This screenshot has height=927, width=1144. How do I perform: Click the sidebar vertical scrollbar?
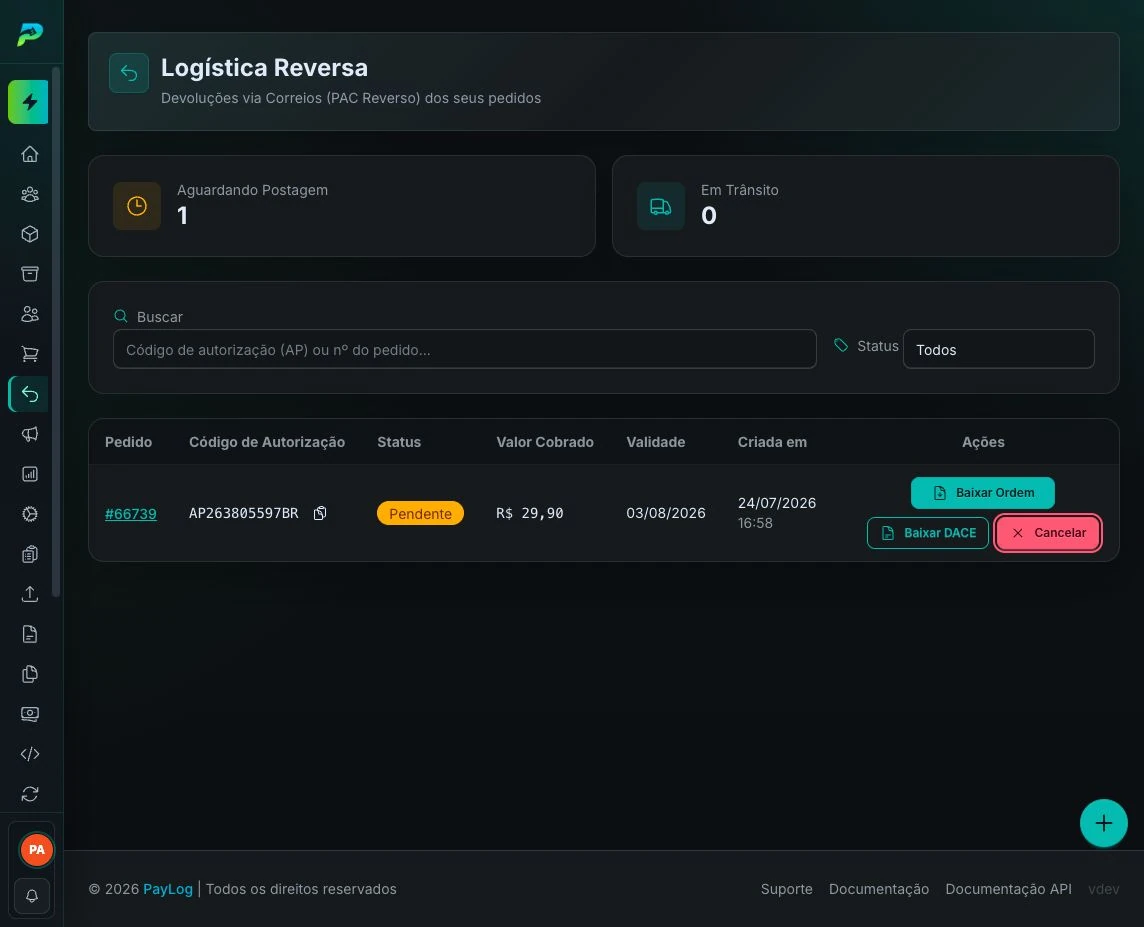click(x=56, y=332)
